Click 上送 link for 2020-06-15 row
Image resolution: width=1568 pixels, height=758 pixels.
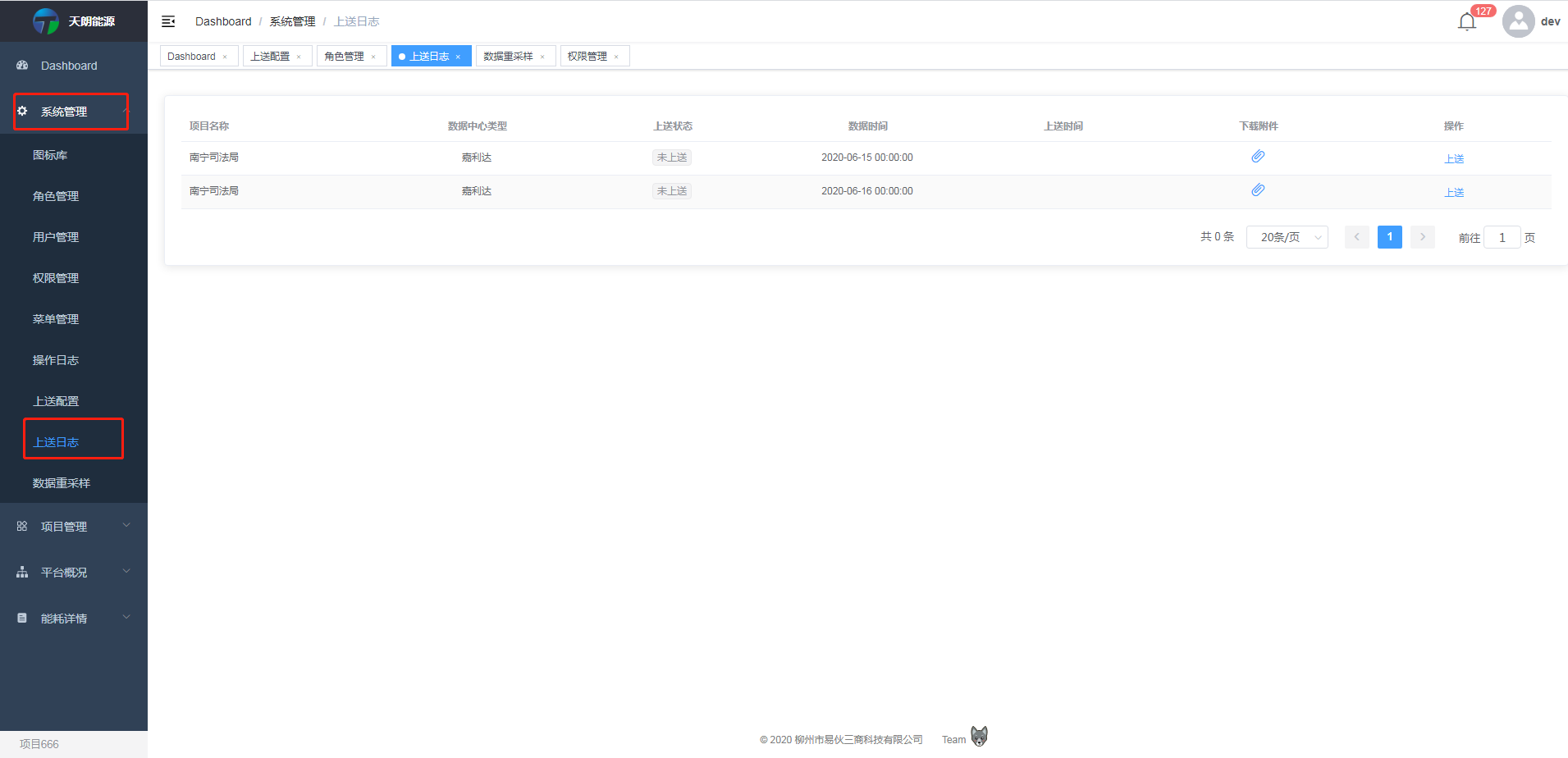[x=1454, y=158]
